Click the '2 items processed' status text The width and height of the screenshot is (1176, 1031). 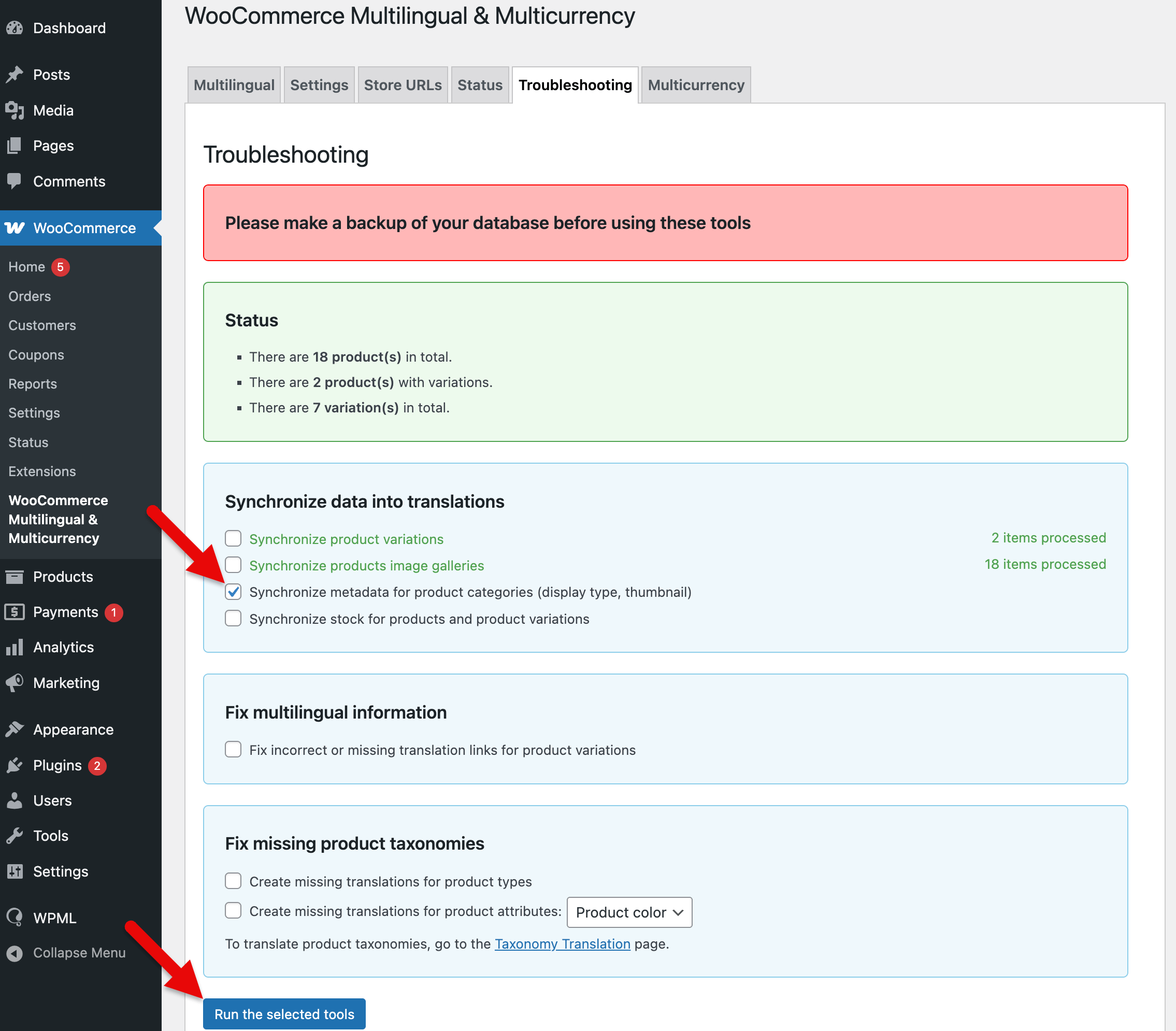pos(1048,537)
